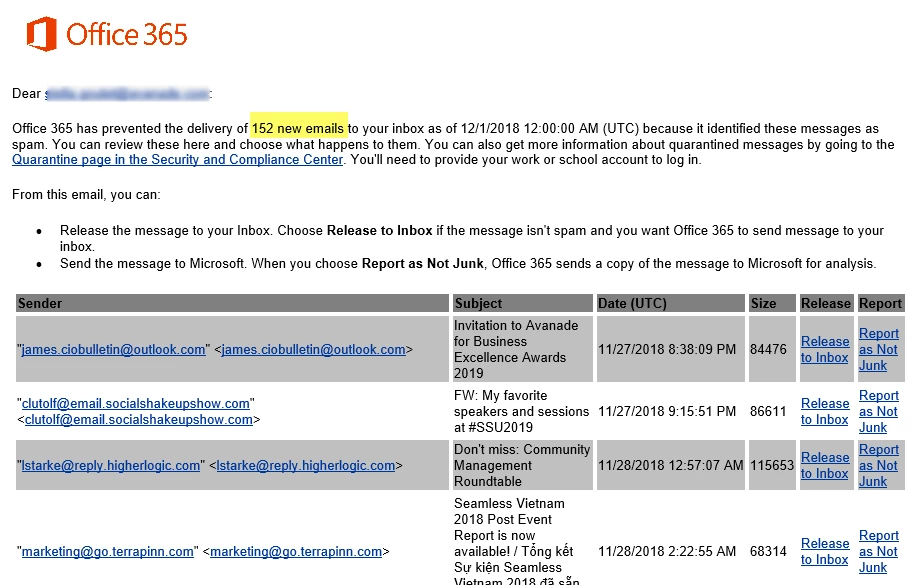The width and height of the screenshot is (916, 585).
Task: Click clutolf@email.socialshakeupshow.com address in angle brackets
Action: tap(139, 420)
